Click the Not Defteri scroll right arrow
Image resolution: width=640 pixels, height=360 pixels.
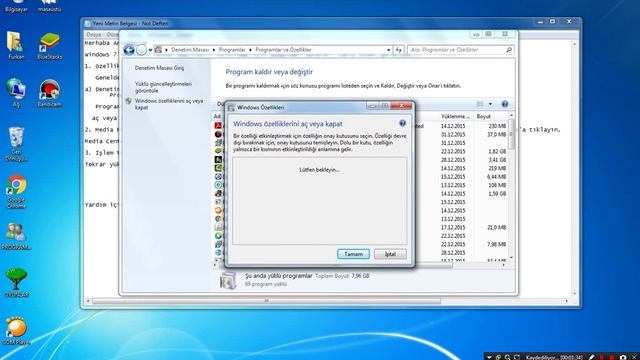pyautogui.click(x=567, y=301)
